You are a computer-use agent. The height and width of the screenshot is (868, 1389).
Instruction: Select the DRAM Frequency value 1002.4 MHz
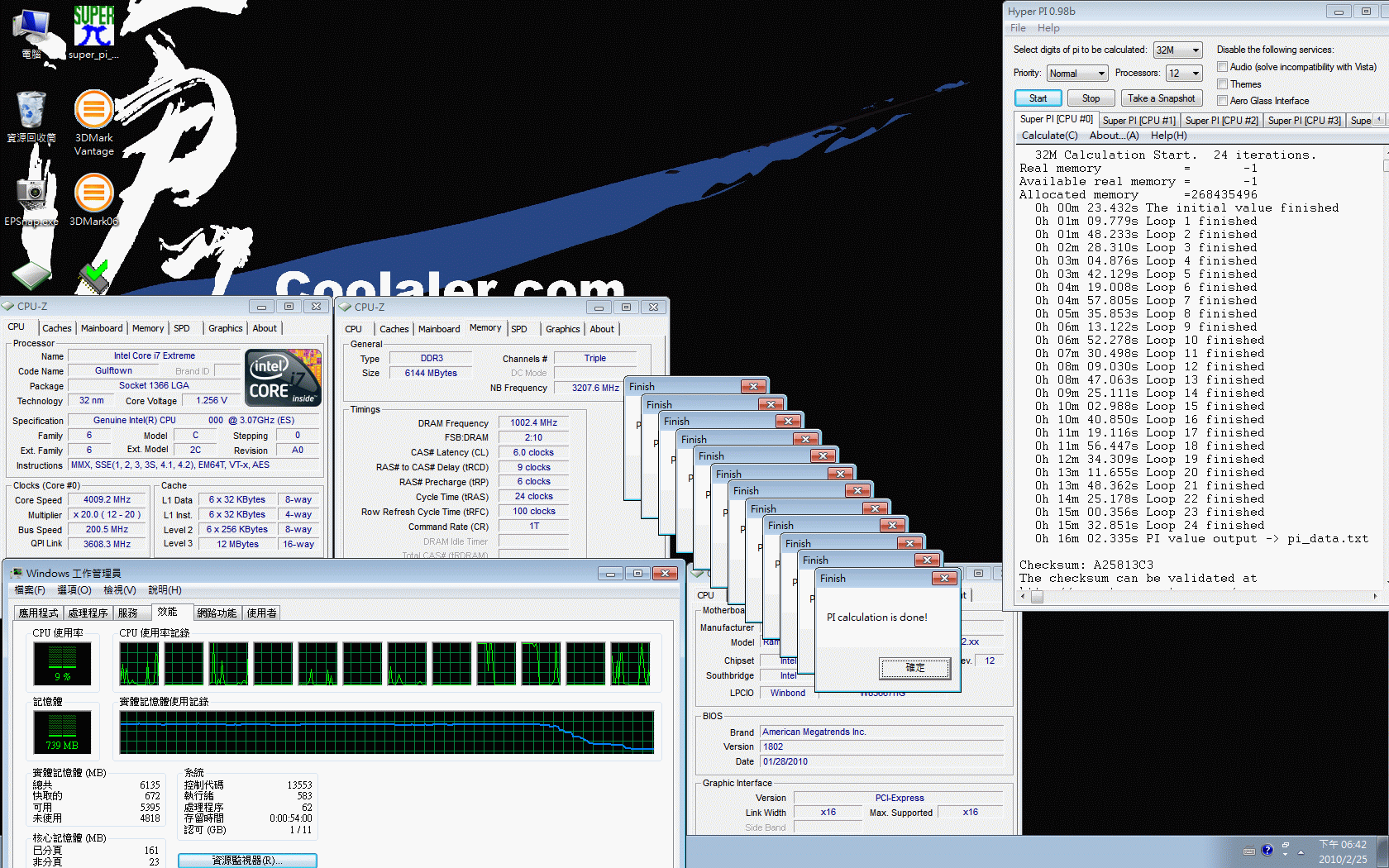coord(533,422)
